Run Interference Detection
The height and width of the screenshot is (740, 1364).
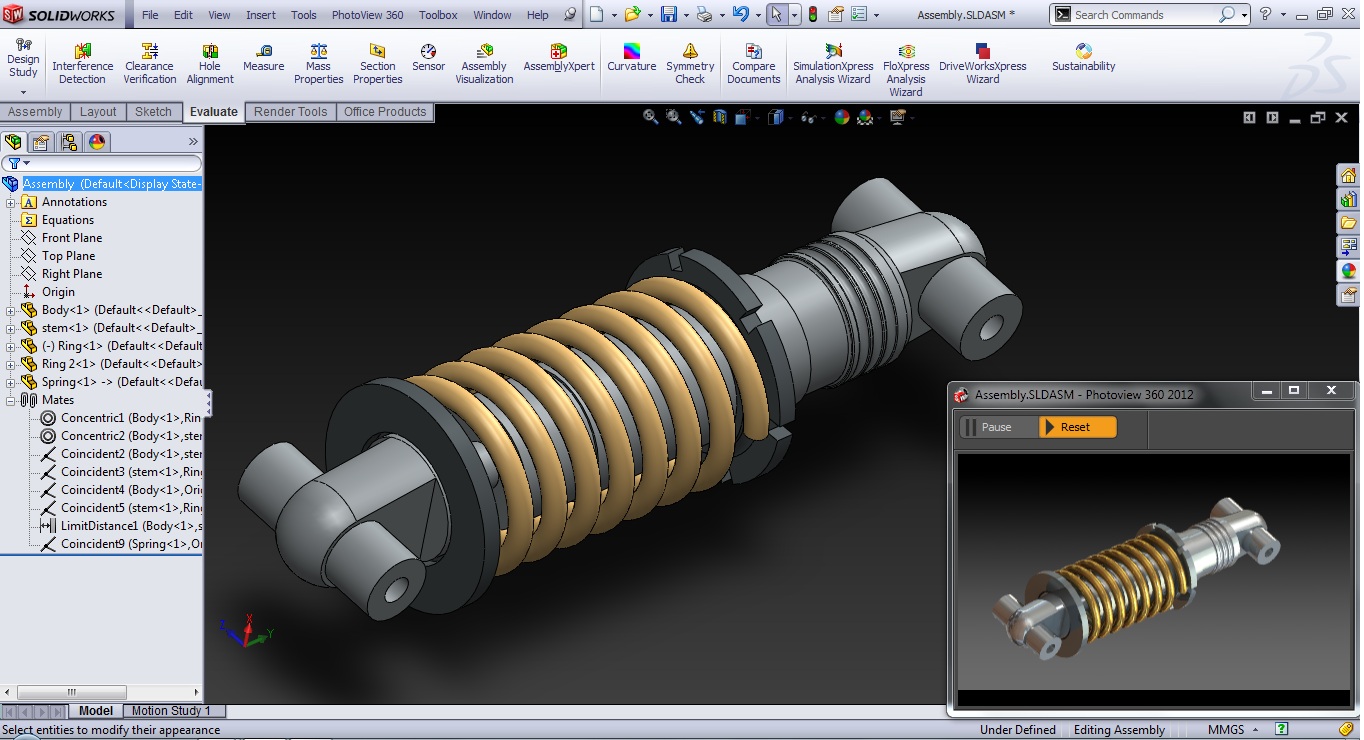click(83, 64)
